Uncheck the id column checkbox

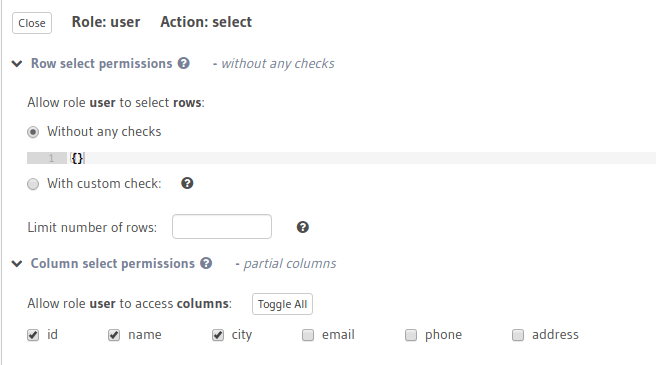coord(33,335)
